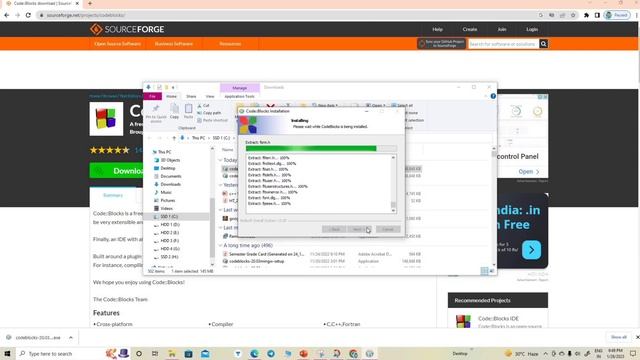The width and height of the screenshot is (640, 360).
Task: Collapse the A long time ago group
Action: (220, 245)
